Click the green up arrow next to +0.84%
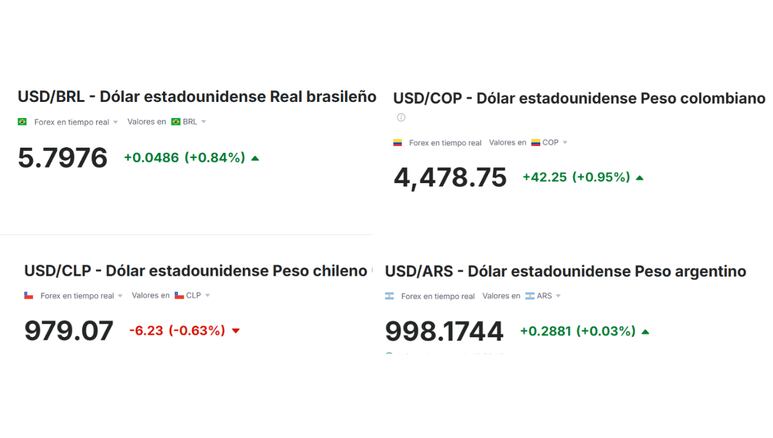This screenshot has width=773, height=438. (255, 158)
